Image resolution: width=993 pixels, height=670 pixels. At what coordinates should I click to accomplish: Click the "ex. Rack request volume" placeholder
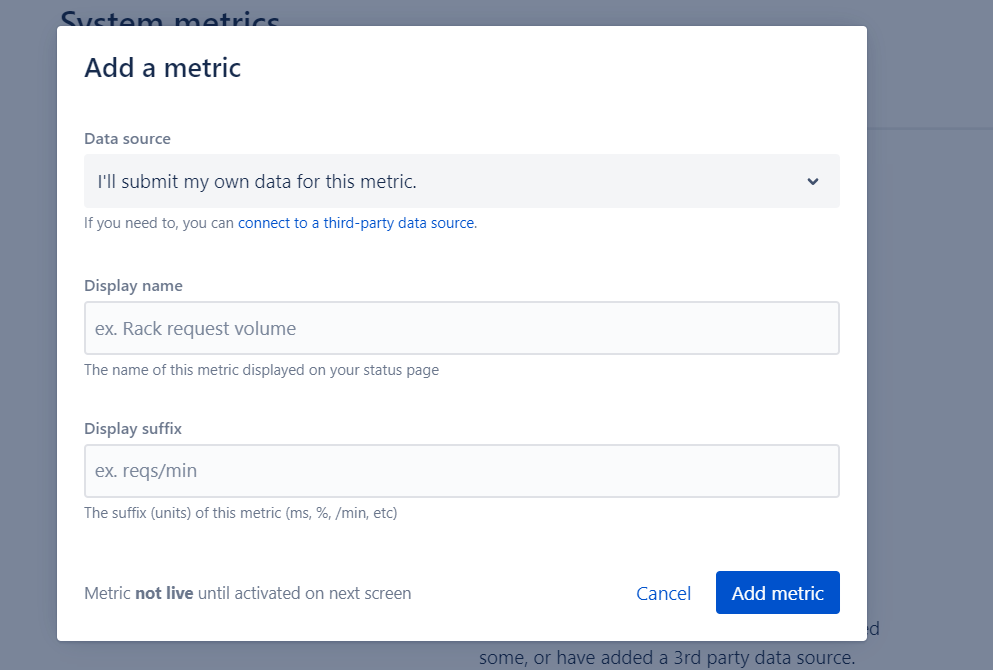coord(195,328)
